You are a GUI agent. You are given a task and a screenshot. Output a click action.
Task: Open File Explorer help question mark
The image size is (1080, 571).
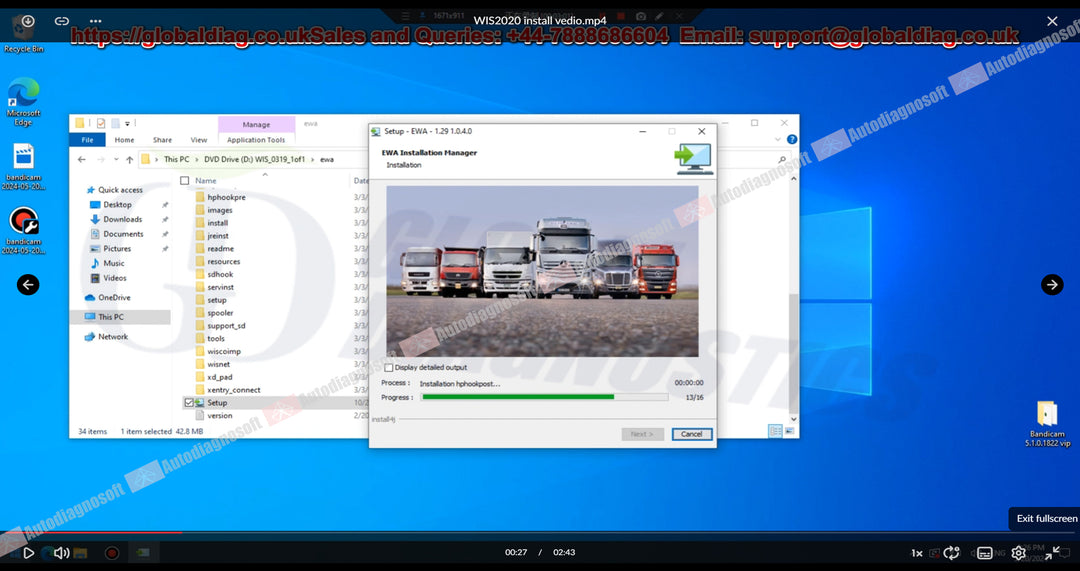click(791, 139)
